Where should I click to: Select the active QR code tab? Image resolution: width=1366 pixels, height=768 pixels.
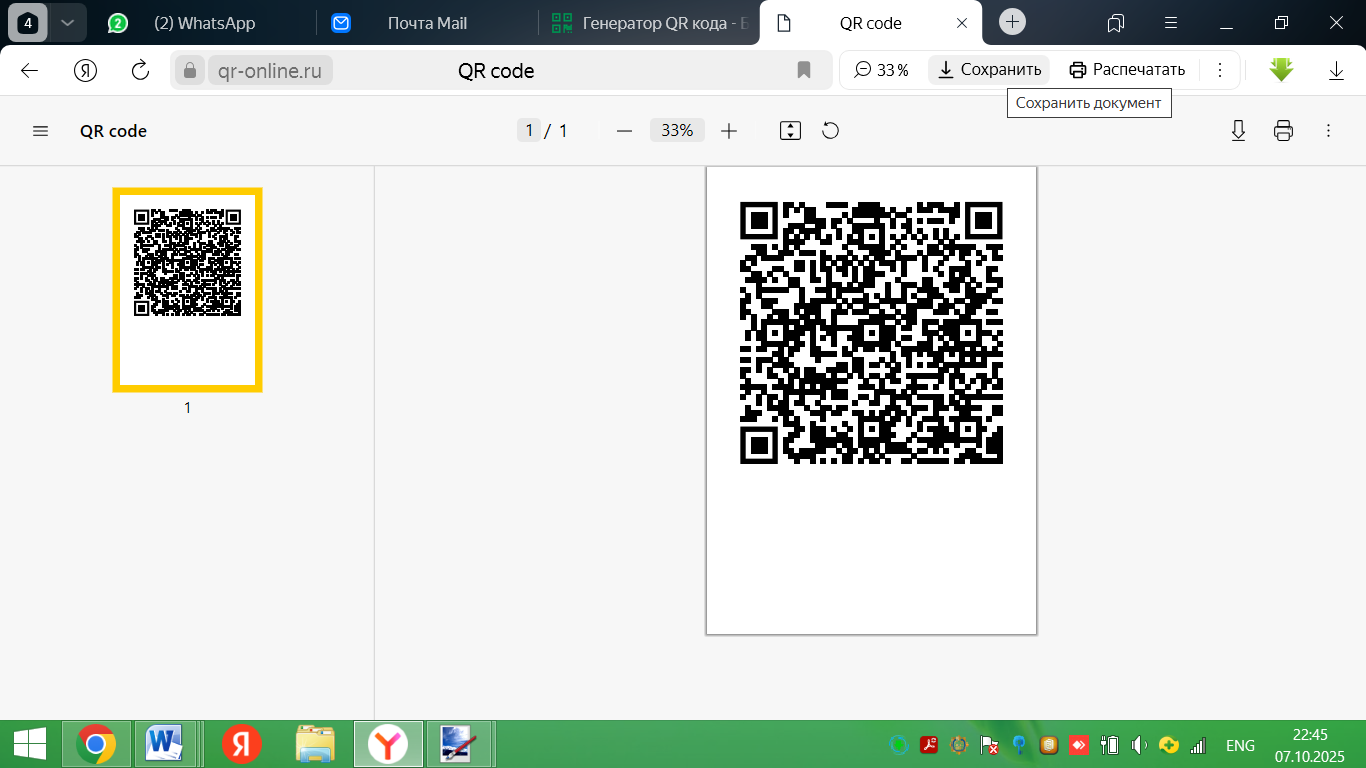[x=868, y=23]
